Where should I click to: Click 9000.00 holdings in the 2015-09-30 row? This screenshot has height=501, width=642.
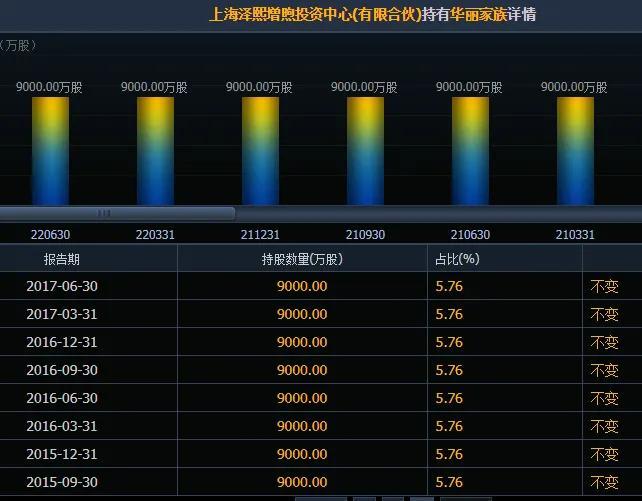coord(302,482)
